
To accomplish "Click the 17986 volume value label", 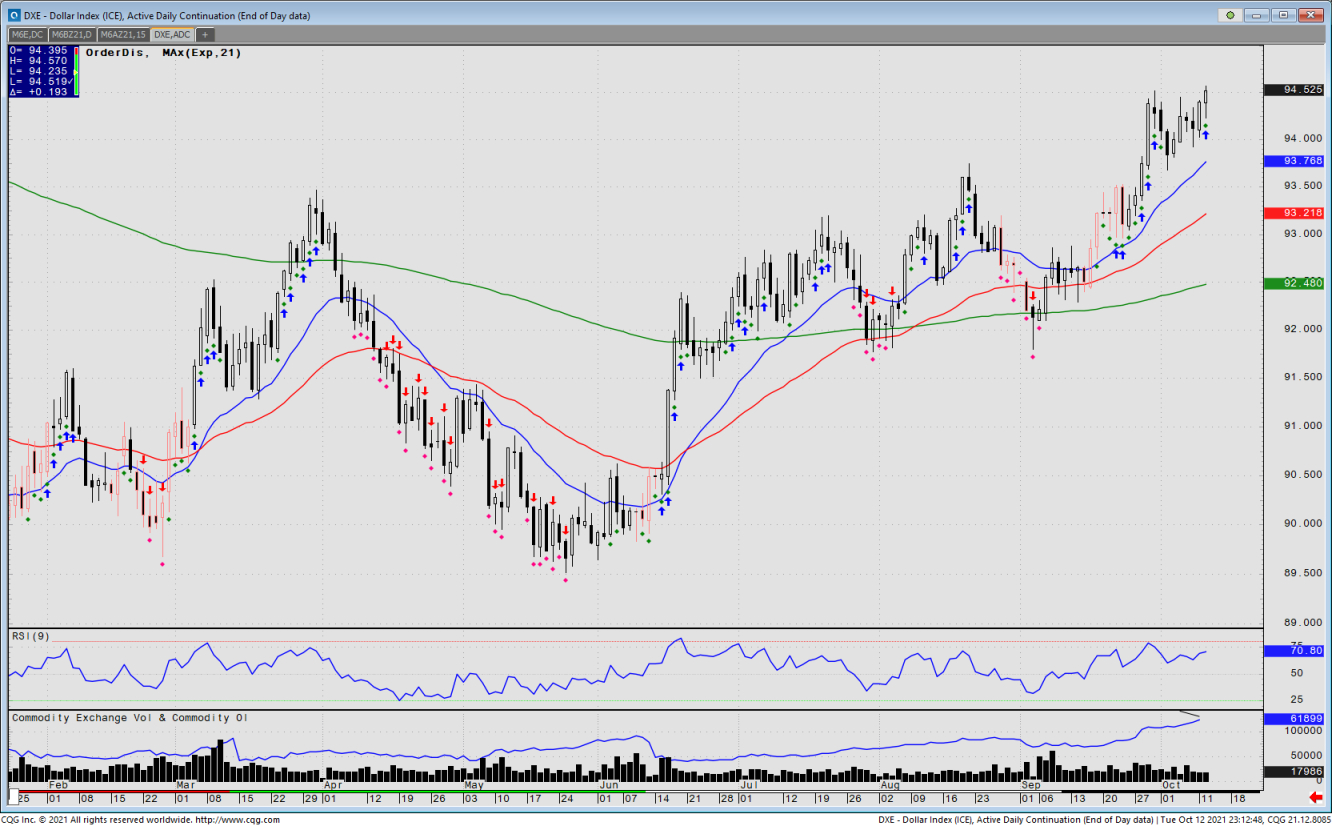I will point(1294,771).
